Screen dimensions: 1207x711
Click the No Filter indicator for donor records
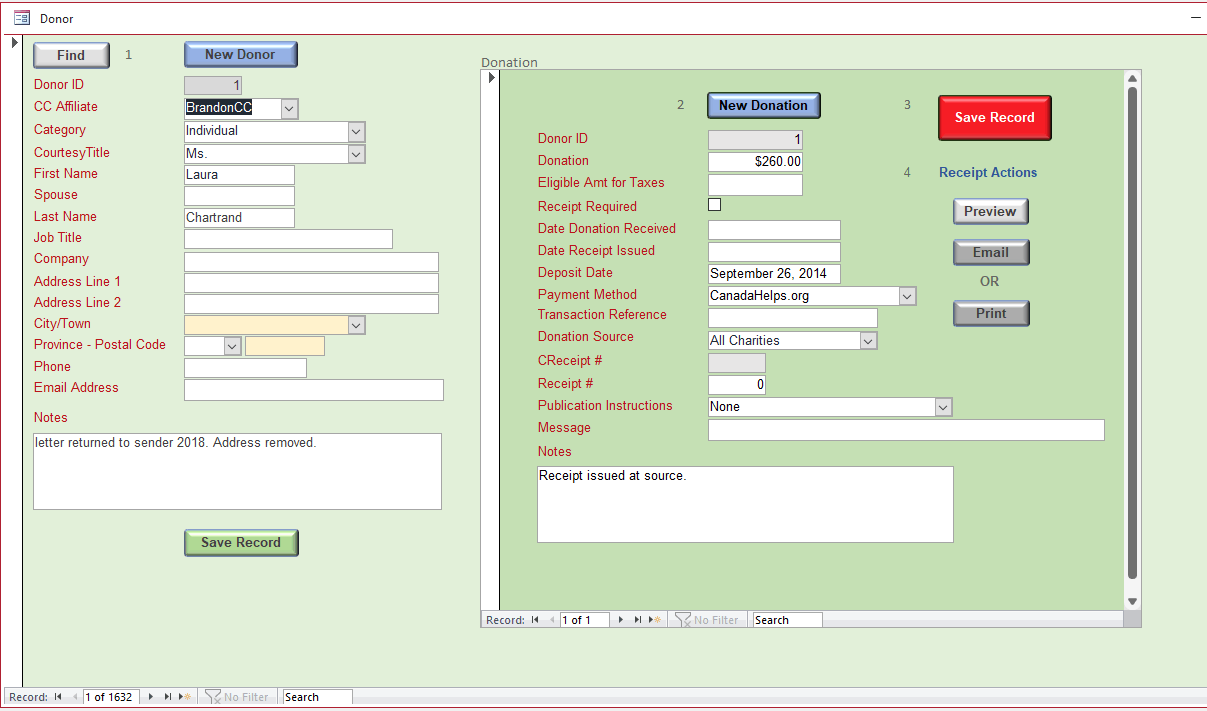(236, 697)
